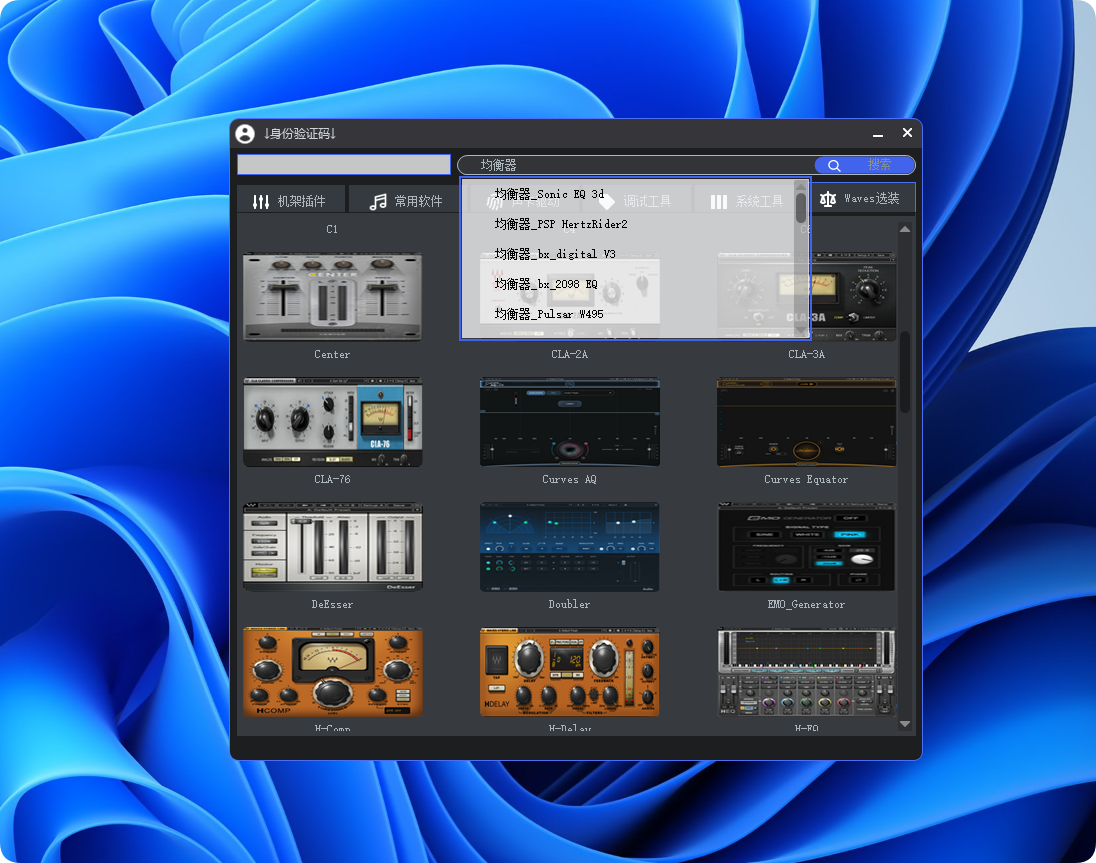Open the 机架插件 tab

(x=291, y=201)
